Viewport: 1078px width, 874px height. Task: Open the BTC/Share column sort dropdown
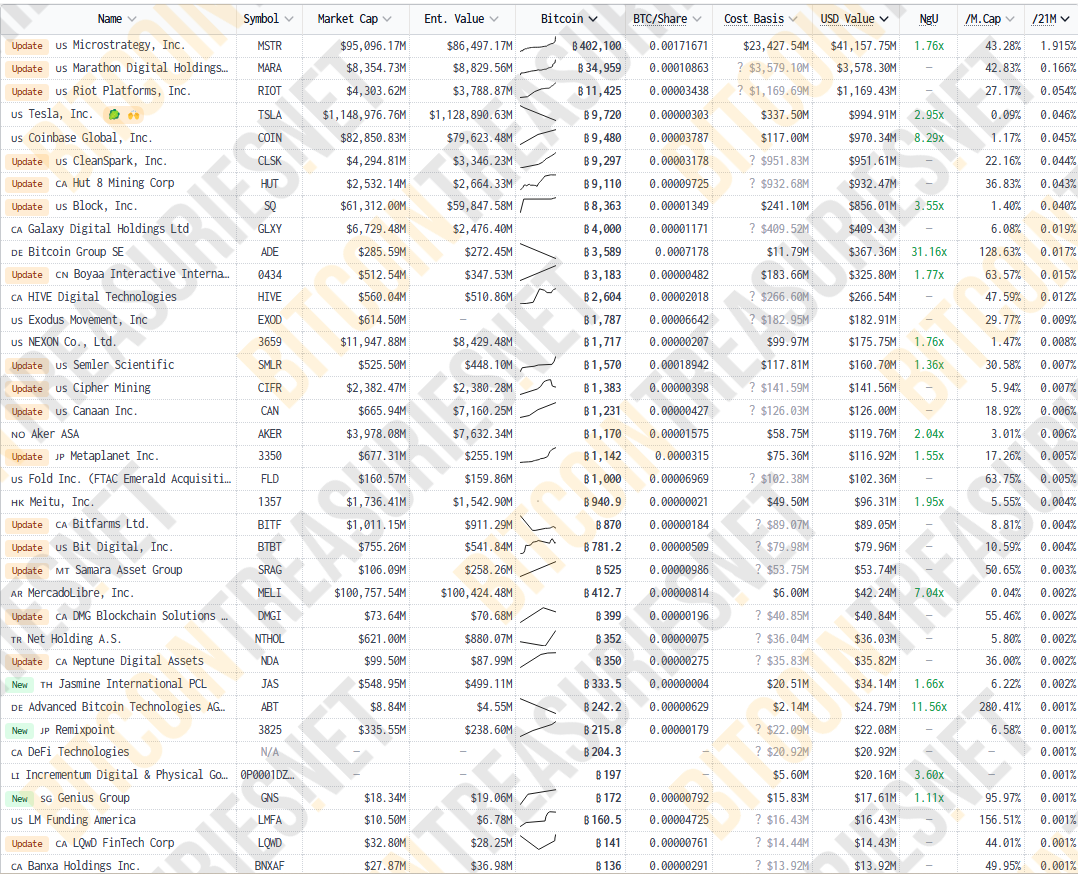pos(697,19)
